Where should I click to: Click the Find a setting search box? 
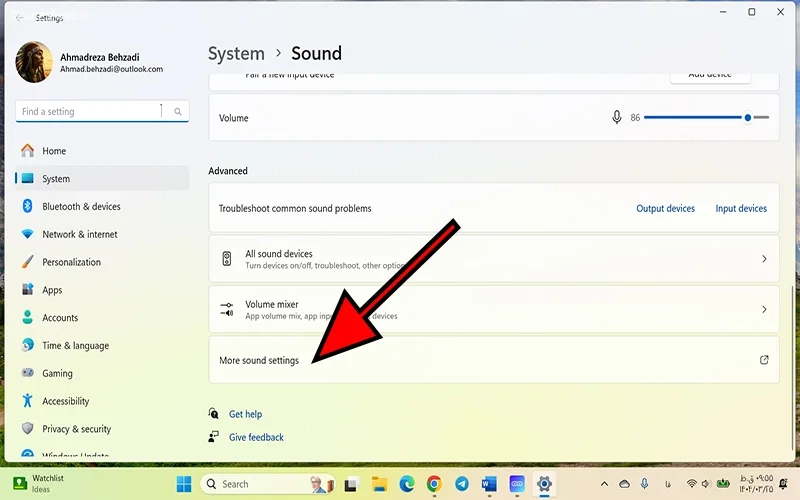point(90,112)
